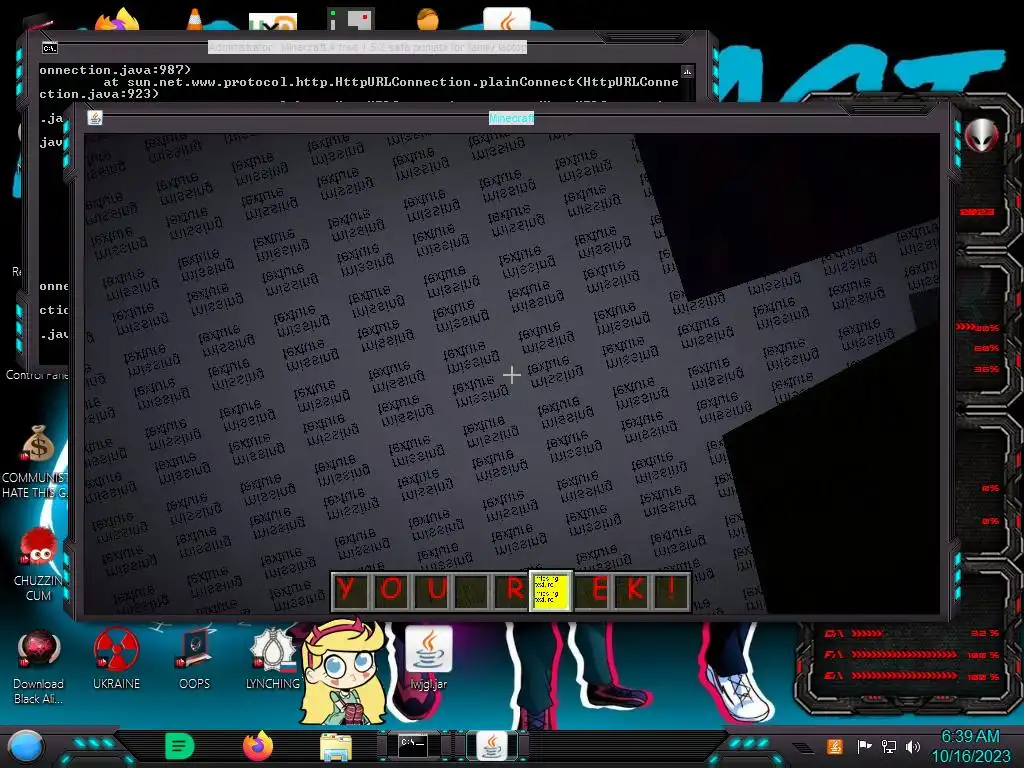The height and width of the screenshot is (768, 1024).
Task: Open the Firefox shortcut at top of desktop
Action: coord(118,20)
